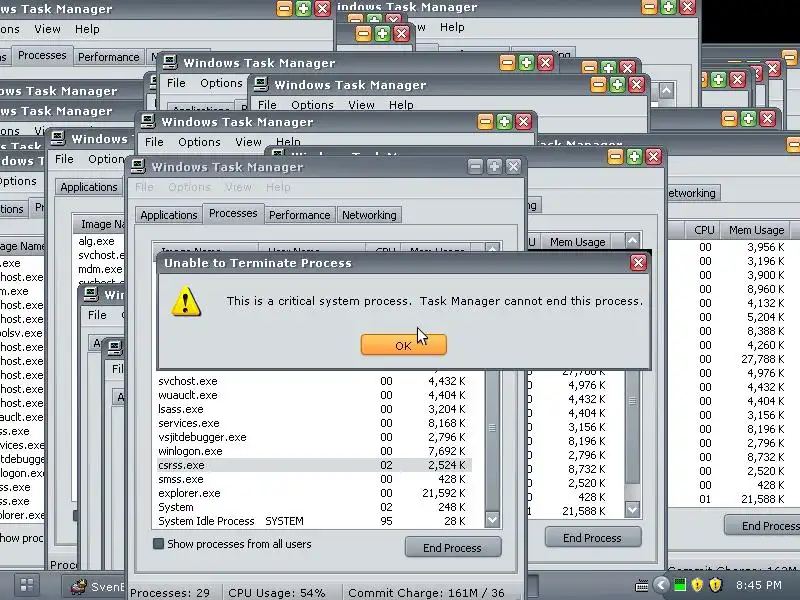The height and width of the screenshot is (600, 800).
Task: Open the greyed File menu of the front window
Action: point(144,187)
